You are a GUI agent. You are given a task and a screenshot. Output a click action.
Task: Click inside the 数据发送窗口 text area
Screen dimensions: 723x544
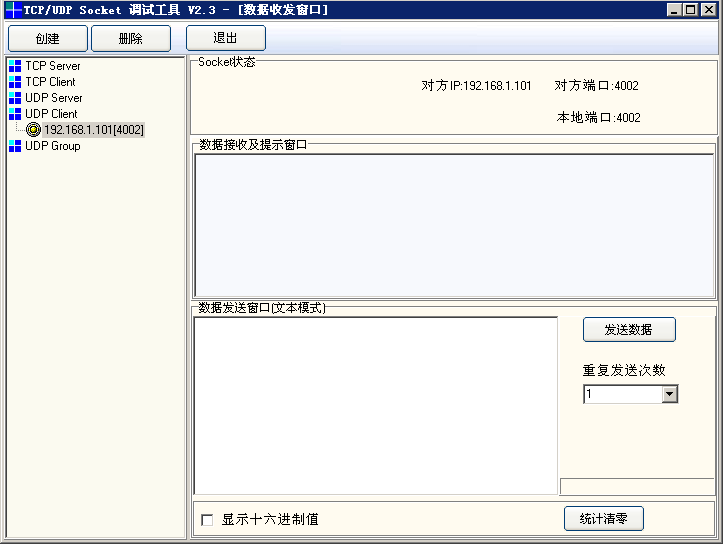click(x=375, y=406)
